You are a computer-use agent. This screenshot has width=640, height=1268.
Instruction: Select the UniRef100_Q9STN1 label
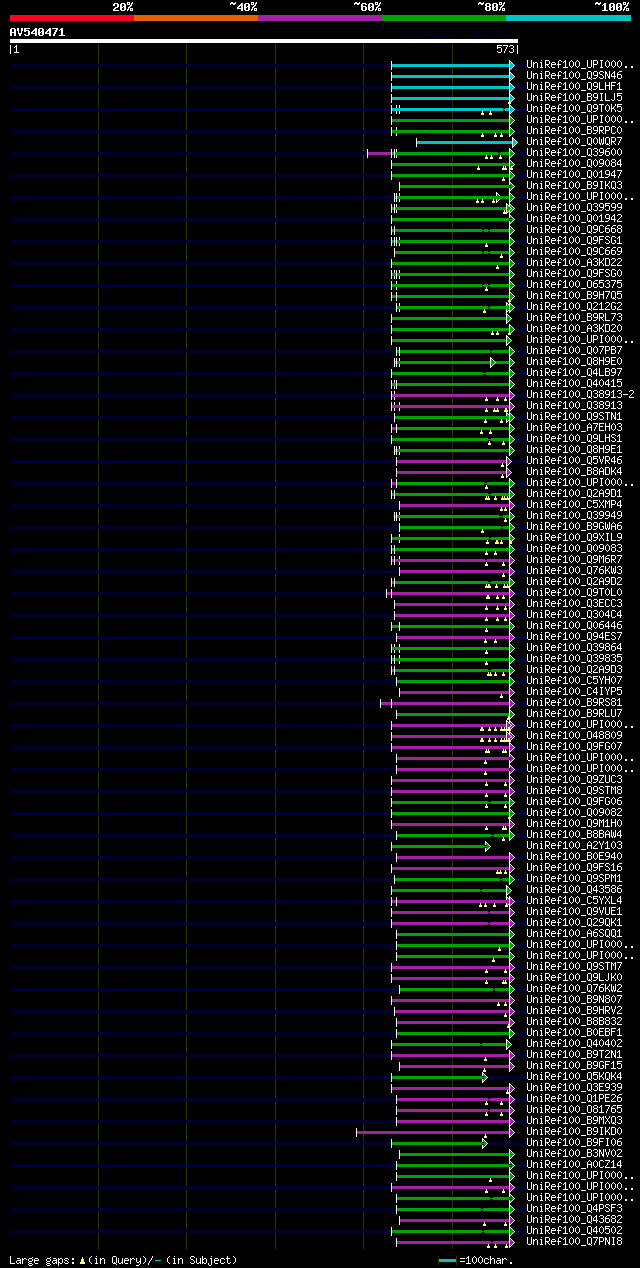coord(574,416)
